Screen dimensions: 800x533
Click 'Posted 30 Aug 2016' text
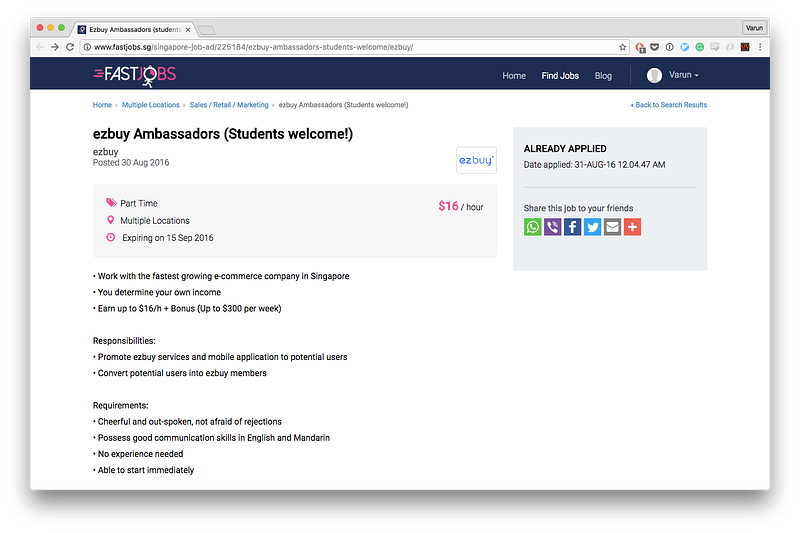click(131, 162)
